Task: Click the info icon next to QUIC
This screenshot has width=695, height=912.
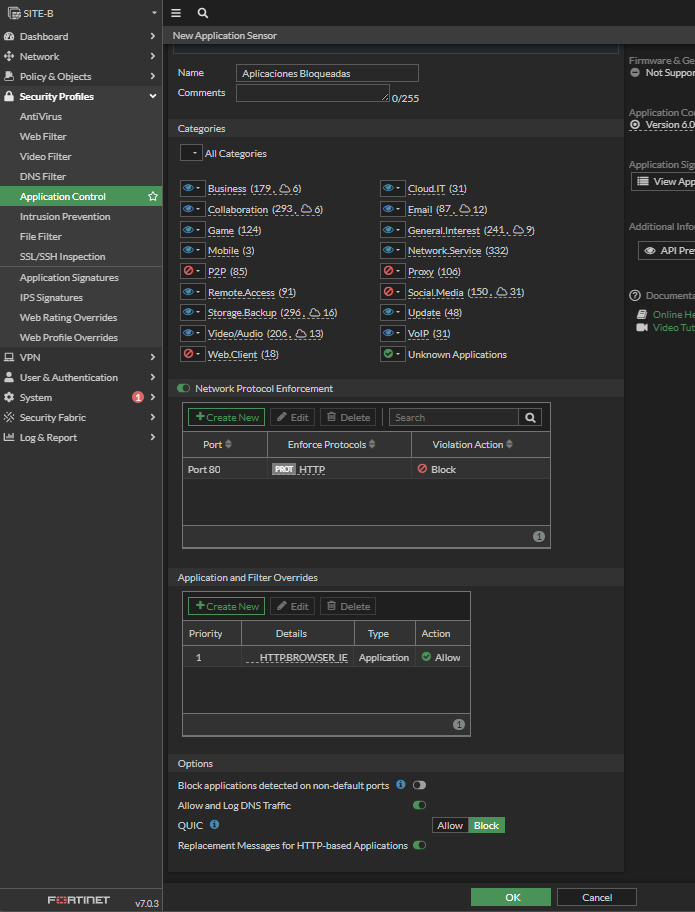Action: [214, 825]
